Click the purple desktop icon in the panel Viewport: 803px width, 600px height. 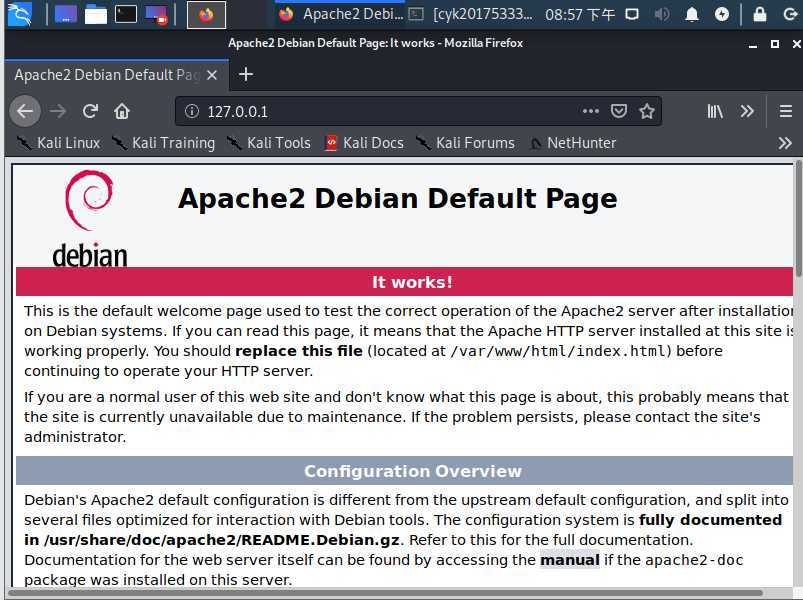[66, 14]
